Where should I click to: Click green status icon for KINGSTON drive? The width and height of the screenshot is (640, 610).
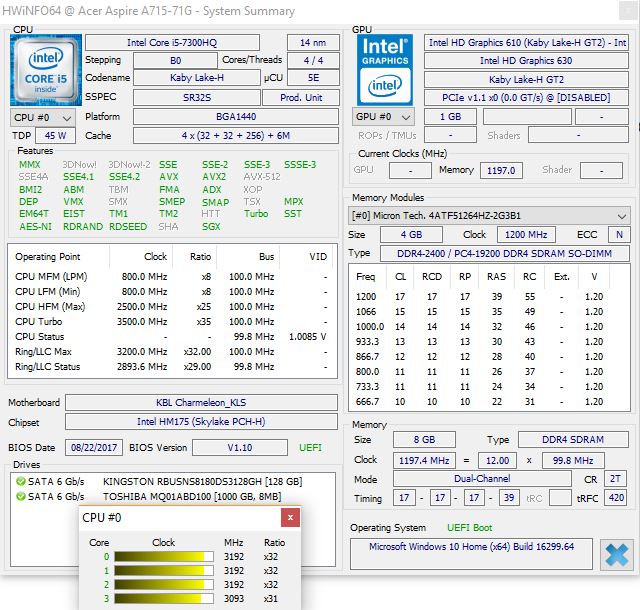(20, 481)
